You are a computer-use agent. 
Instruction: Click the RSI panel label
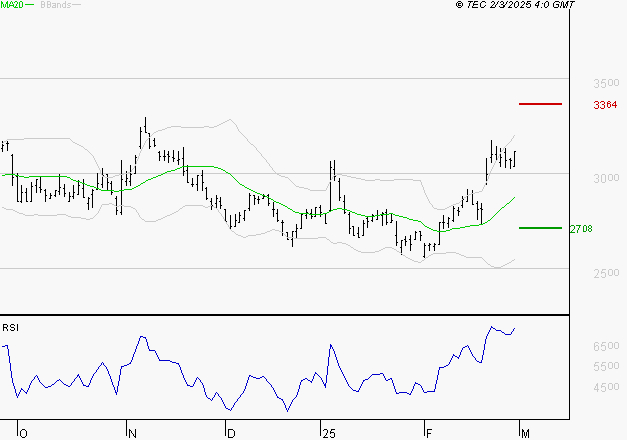(10, 328)
